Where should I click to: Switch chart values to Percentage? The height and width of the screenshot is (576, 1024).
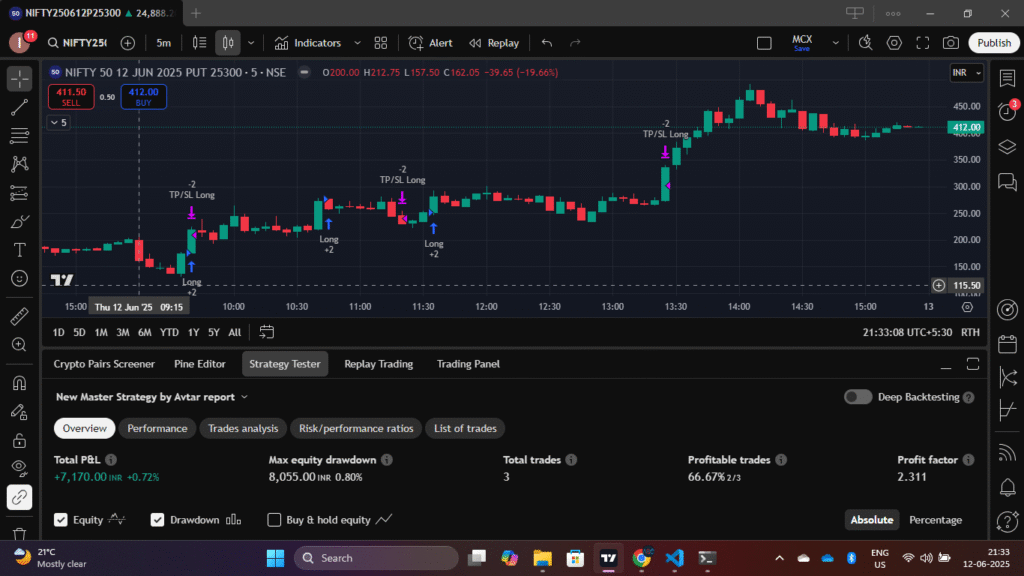pos(935,520)
